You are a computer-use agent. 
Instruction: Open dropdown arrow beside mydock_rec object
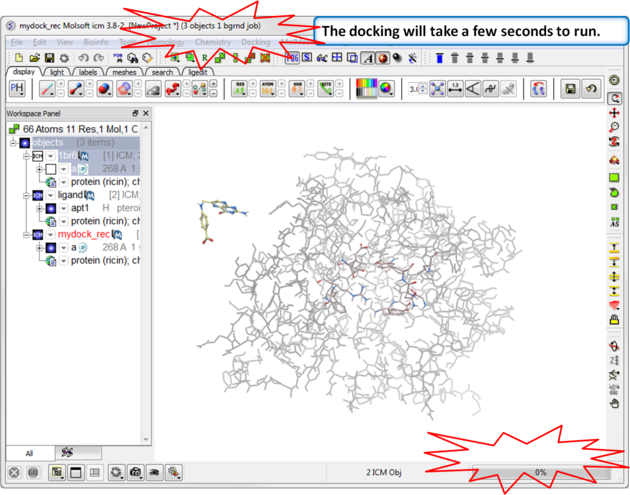click(51, 234)
